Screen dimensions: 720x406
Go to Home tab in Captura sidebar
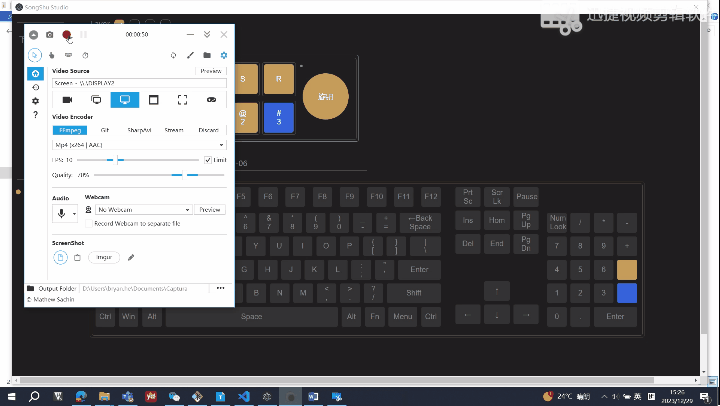35,73
